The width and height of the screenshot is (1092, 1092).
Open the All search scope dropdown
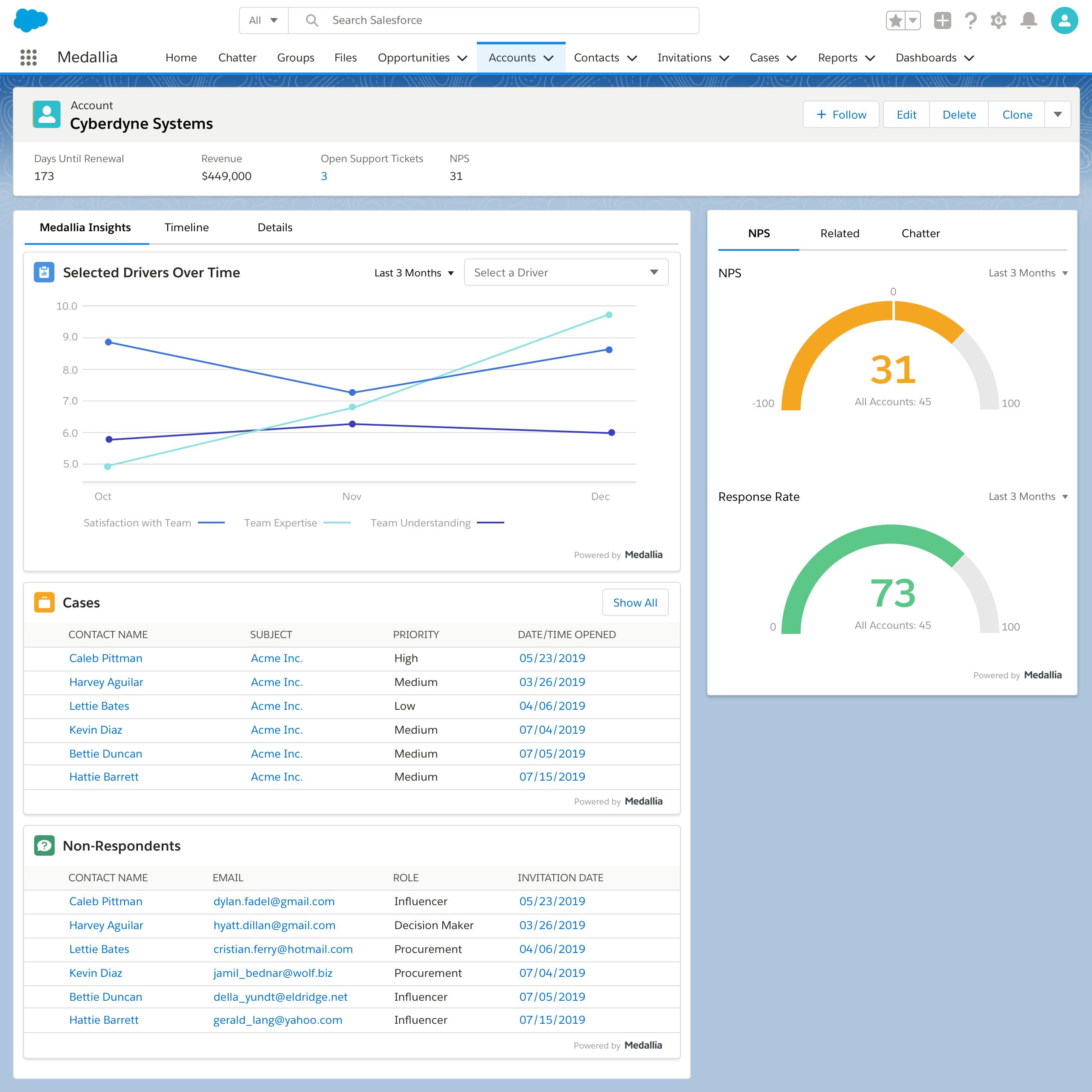(264, 20)
